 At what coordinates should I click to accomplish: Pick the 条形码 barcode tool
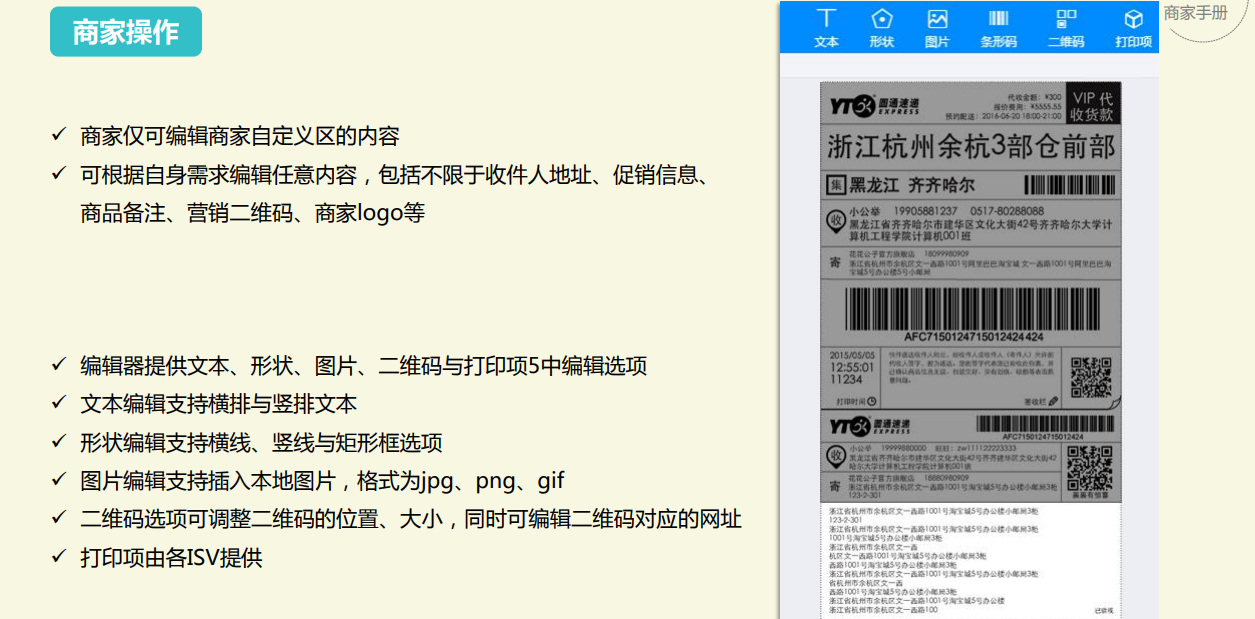click(x=998, y=28)
